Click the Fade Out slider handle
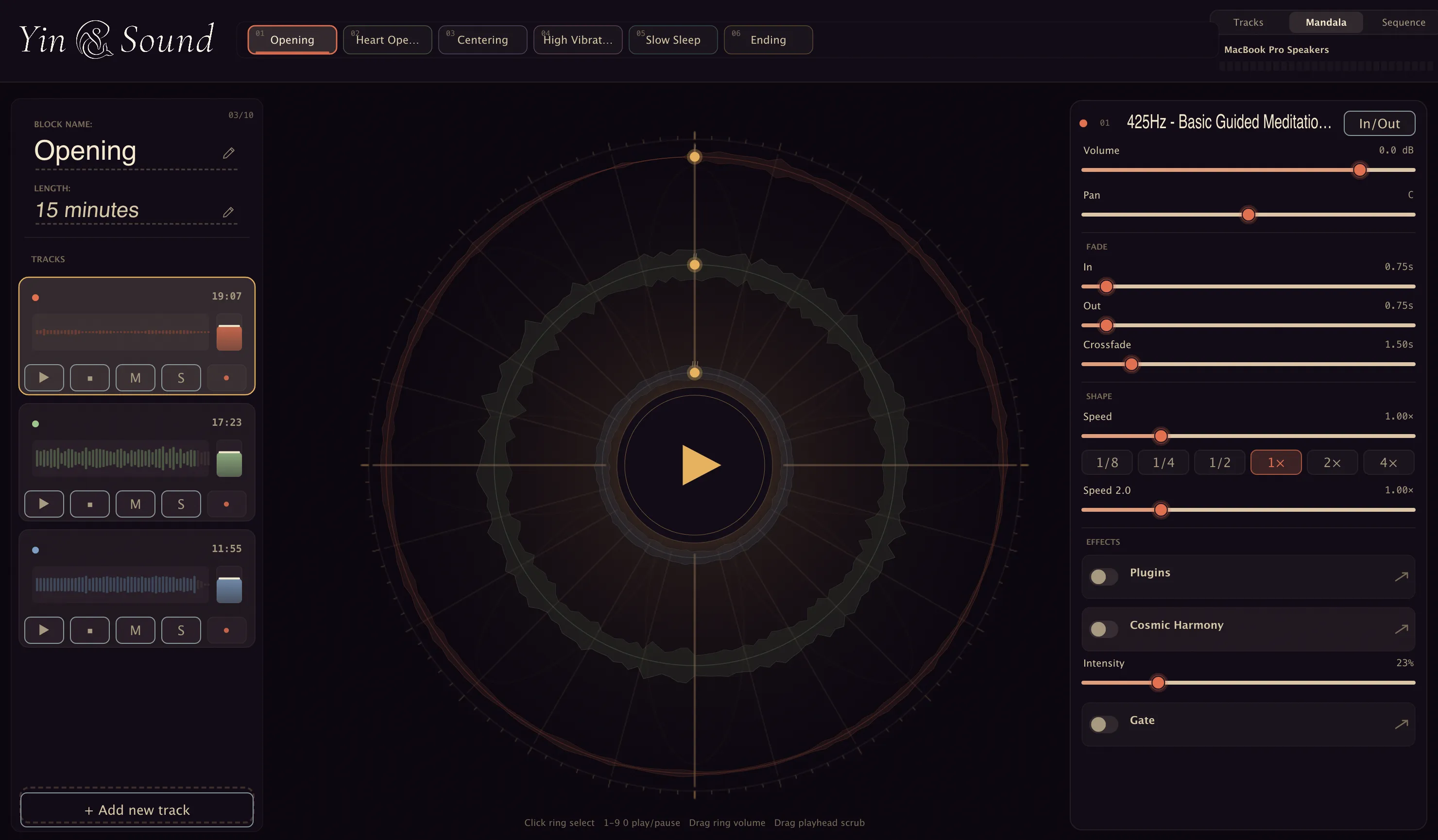 (x=1107, y=326)
